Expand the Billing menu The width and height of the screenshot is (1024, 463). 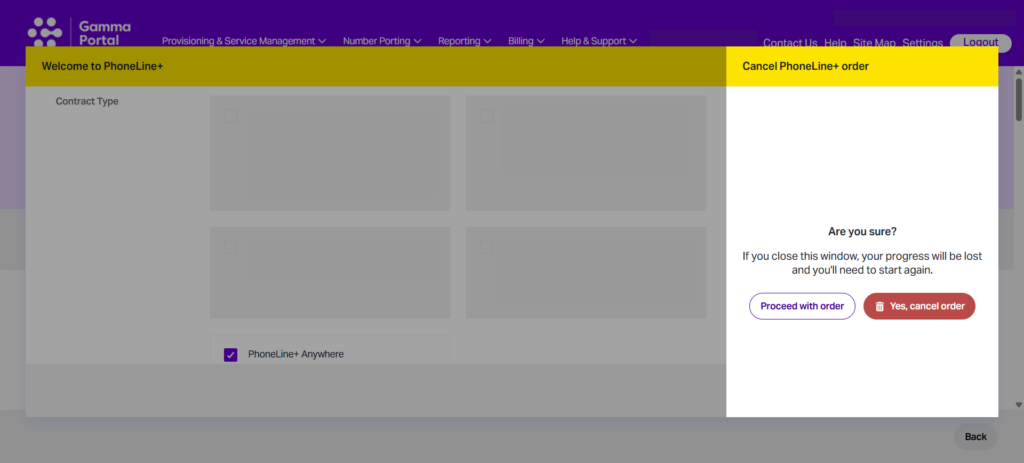pos(526,41)
